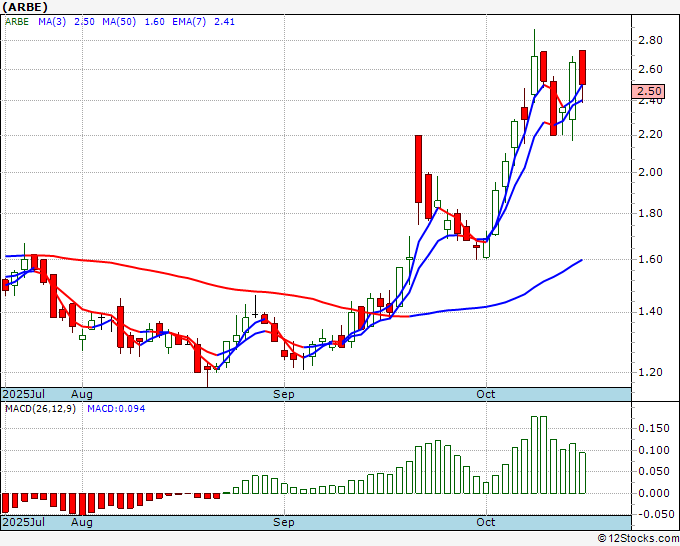The height and width of the screenshot is (546, 680).
Task: Click the 1.80 price axis label
Action: [650, 213]
